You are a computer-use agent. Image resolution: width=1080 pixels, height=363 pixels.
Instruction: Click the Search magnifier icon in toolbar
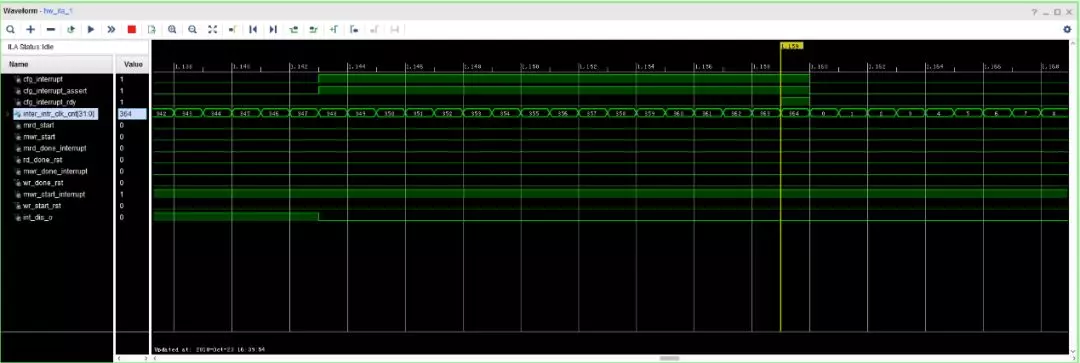10,30
